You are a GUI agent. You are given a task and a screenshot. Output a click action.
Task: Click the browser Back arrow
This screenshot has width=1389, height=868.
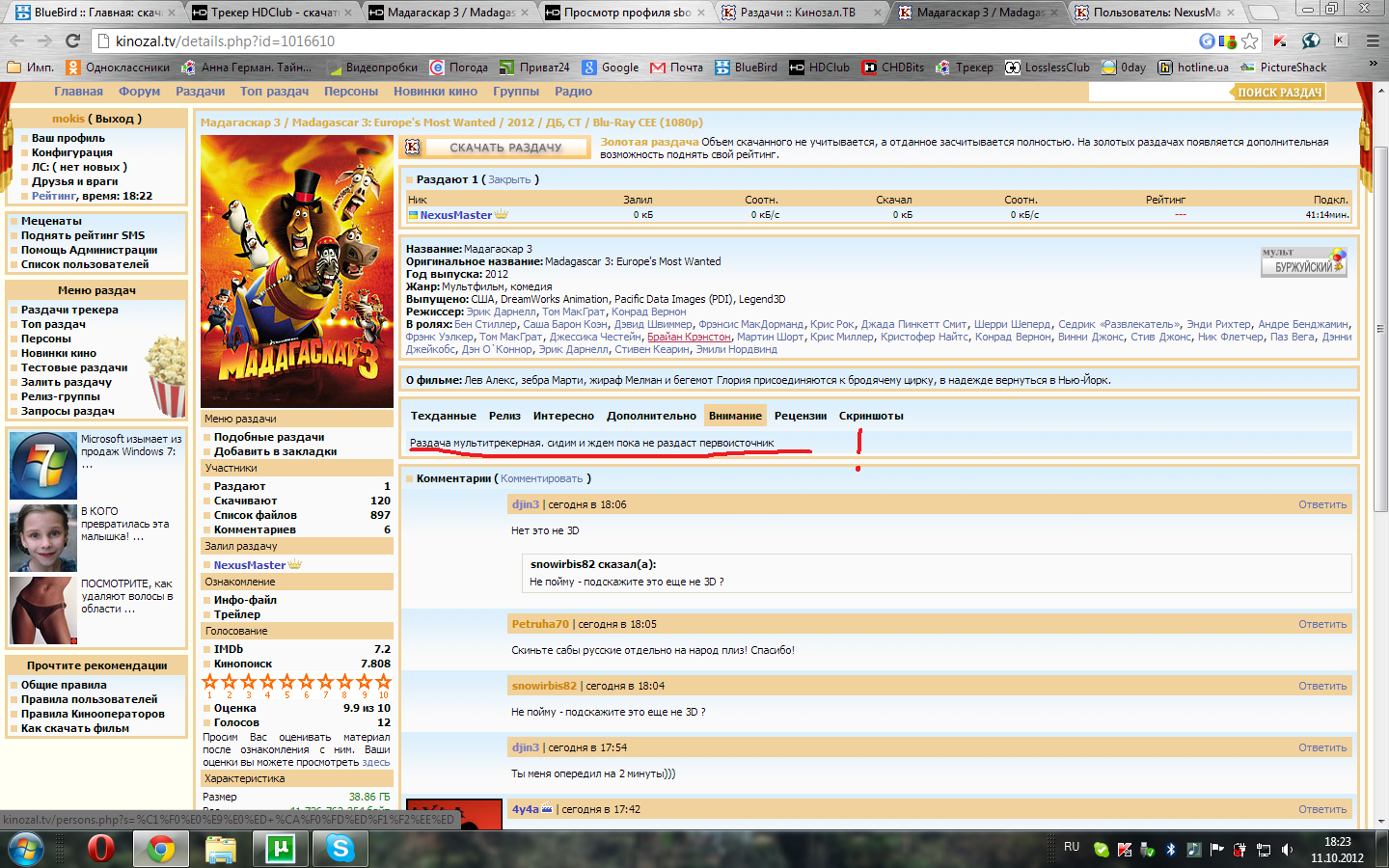point(16,41)
